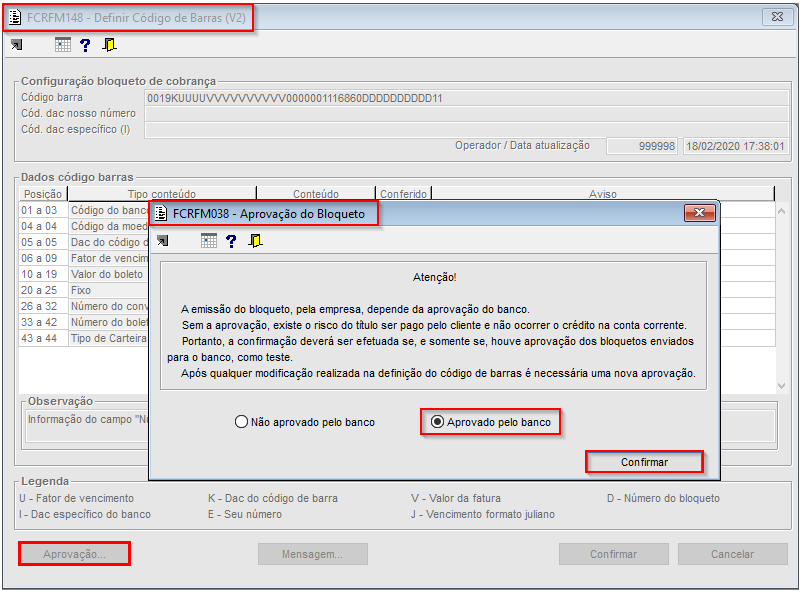Click the grid scrollbar down arrow
Screen dimensions: 799x591
click(782, 386)
